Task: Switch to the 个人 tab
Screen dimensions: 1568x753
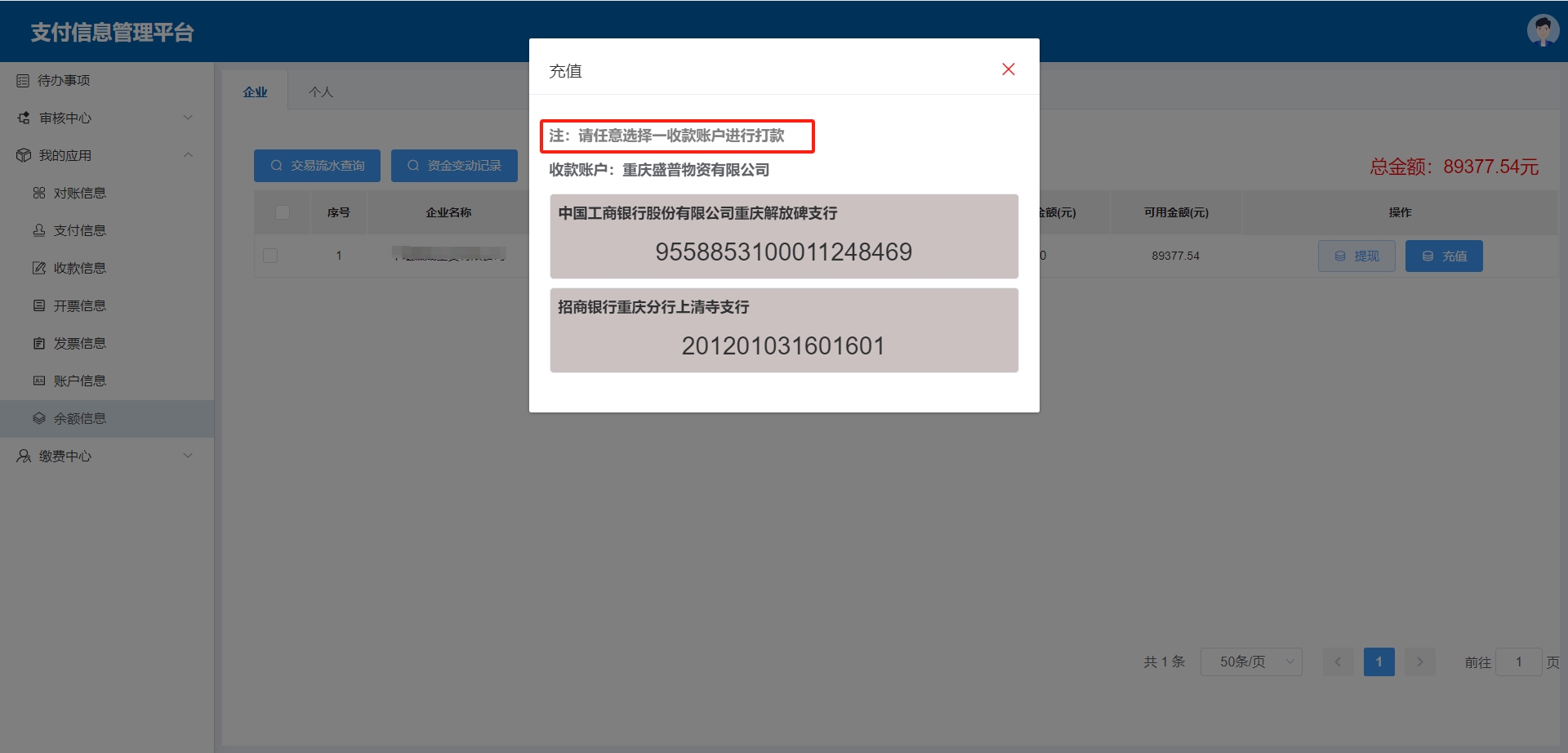Action: click(x=320, y=91)
